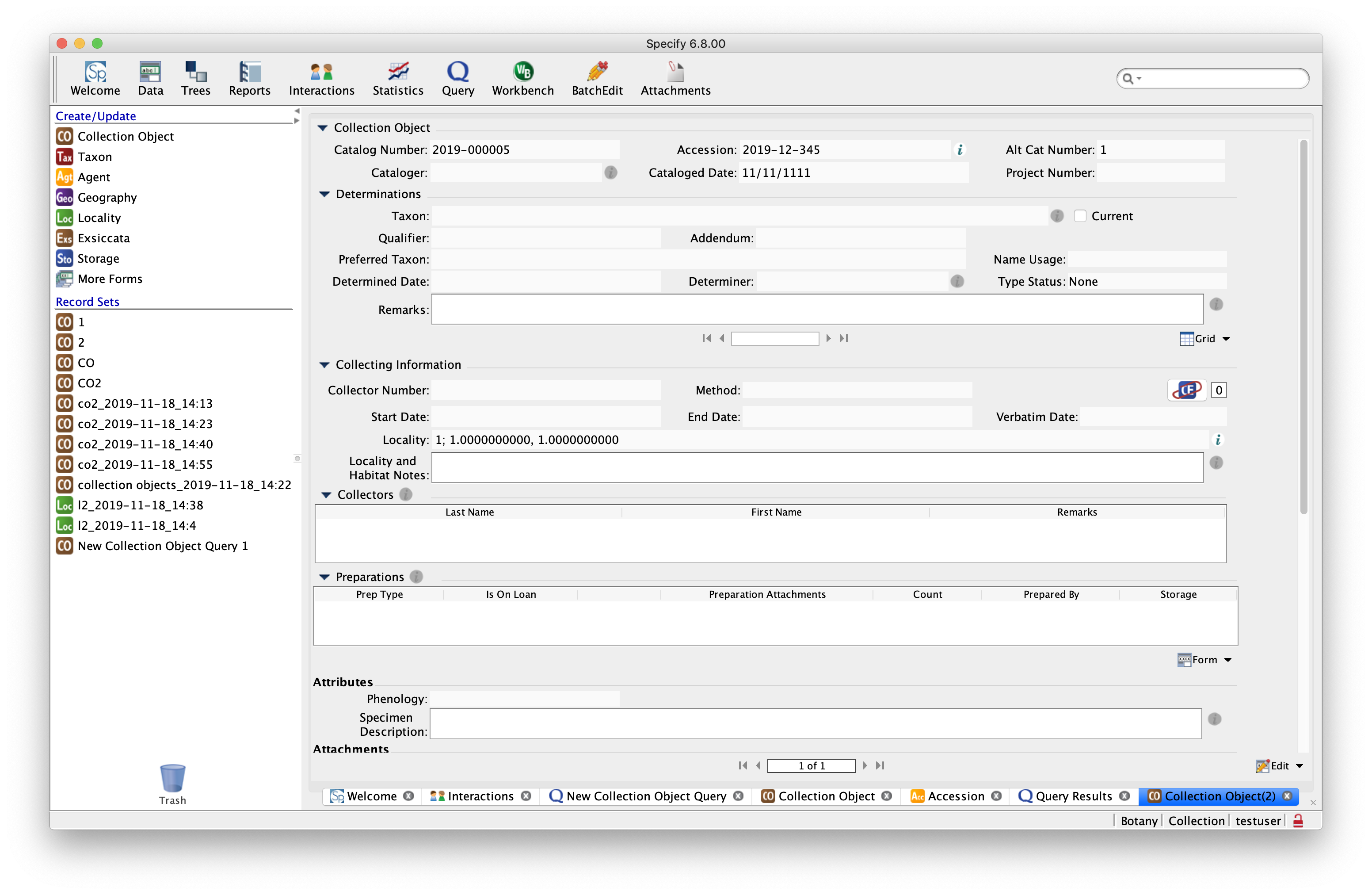The height and width of the screenshot is (895, 1372).
Task: Select Taxon in Create/Update sidebar
Action: [x=94, y=156]
